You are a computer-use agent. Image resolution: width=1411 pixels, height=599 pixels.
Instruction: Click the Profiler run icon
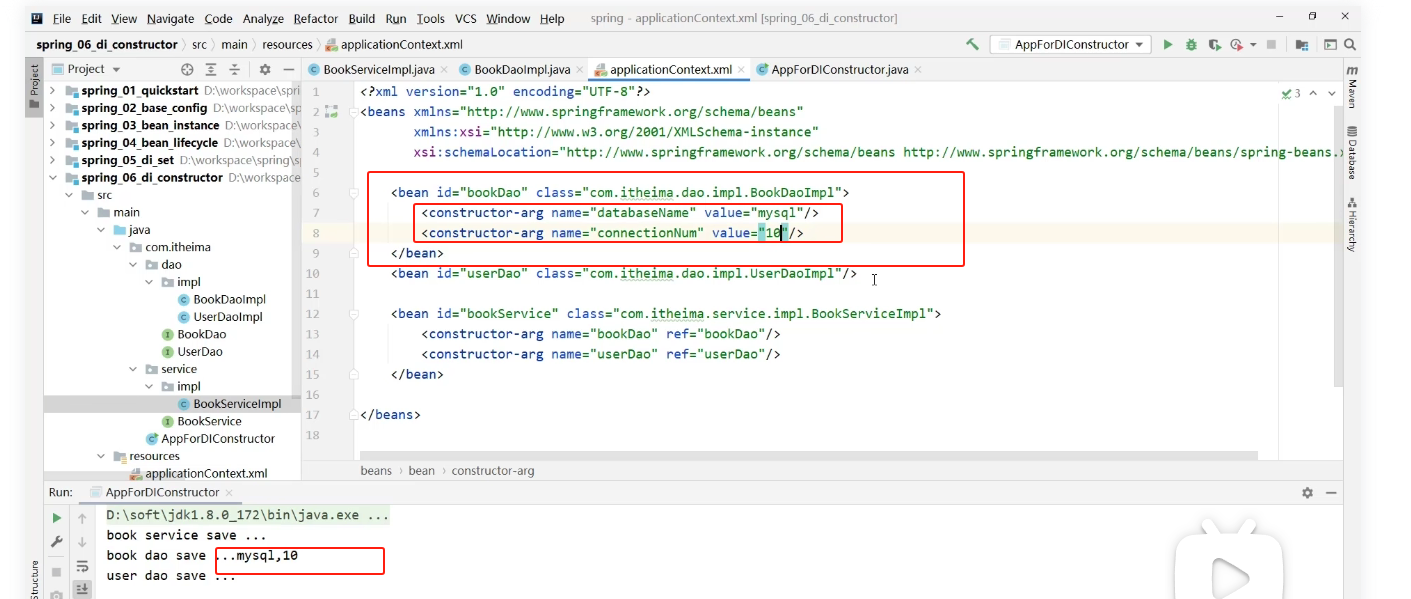(1237, 44)
